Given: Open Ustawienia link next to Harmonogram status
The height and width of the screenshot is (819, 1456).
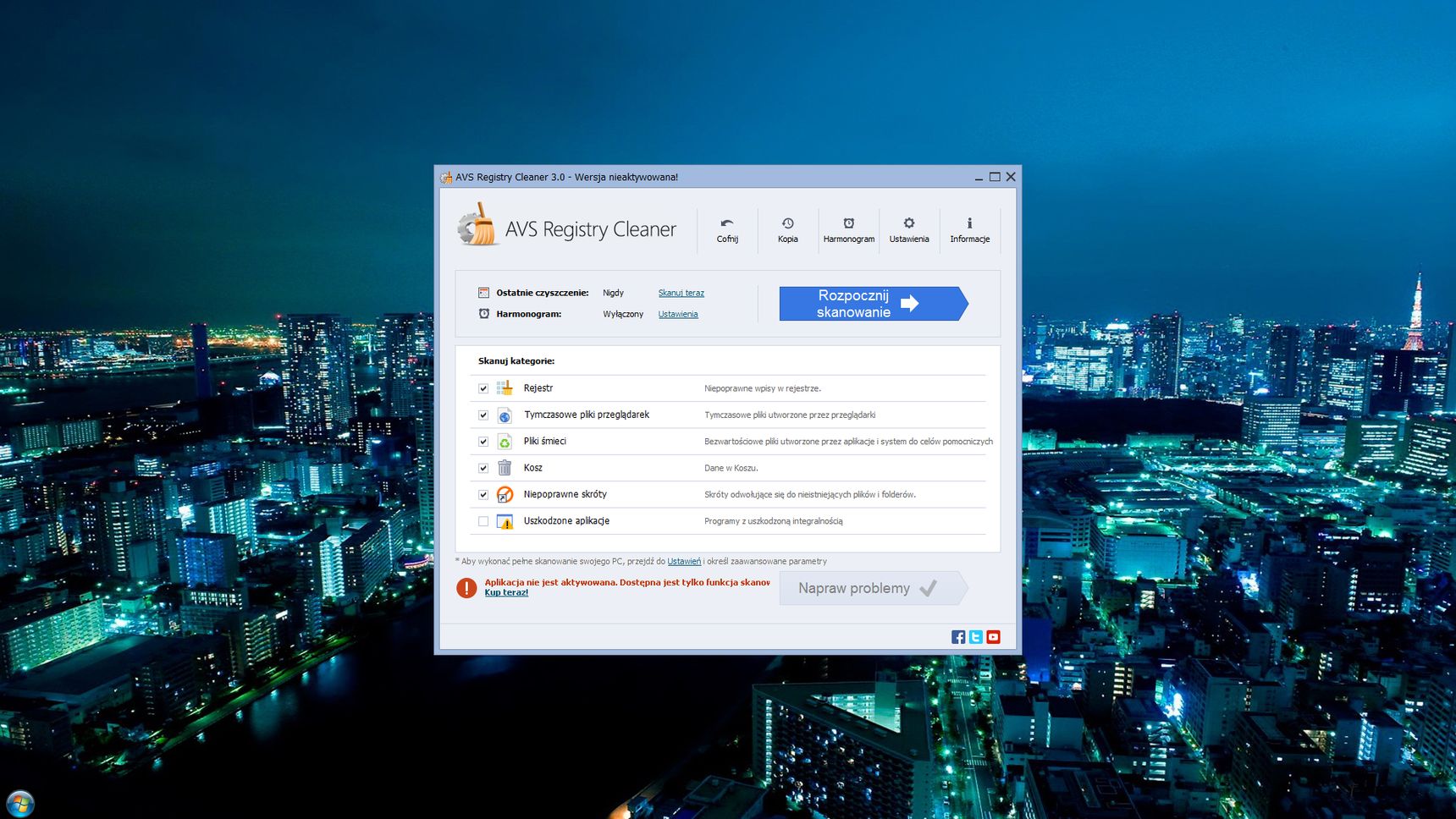Looking at the screenshot, I should 678,314.
